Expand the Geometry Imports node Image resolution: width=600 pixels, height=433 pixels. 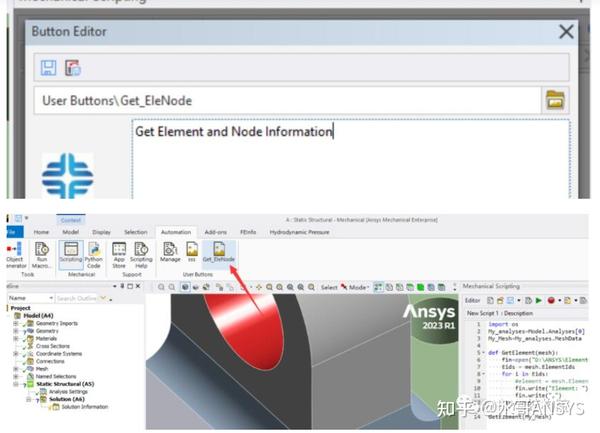click(16, 323)
